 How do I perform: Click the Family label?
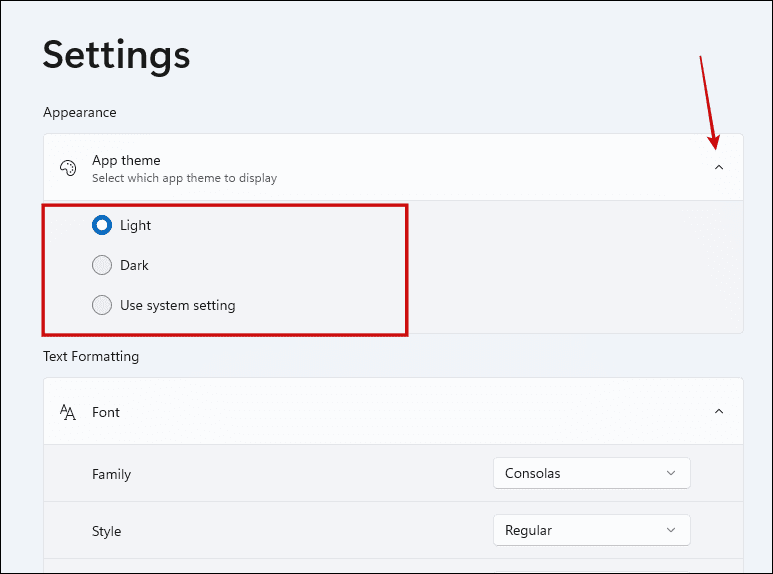coord(111,474)
